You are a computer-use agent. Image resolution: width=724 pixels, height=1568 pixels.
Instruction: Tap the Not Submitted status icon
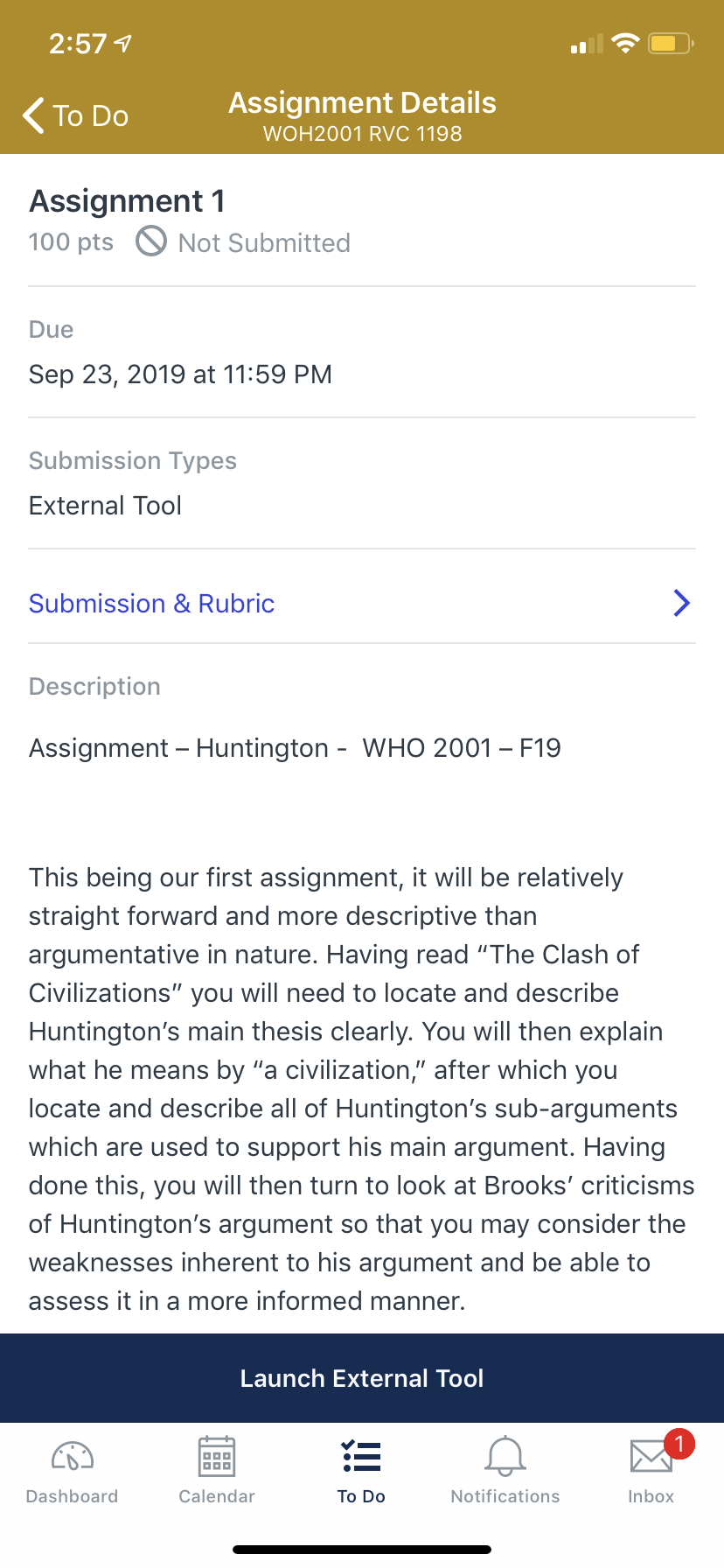[151, 241]
